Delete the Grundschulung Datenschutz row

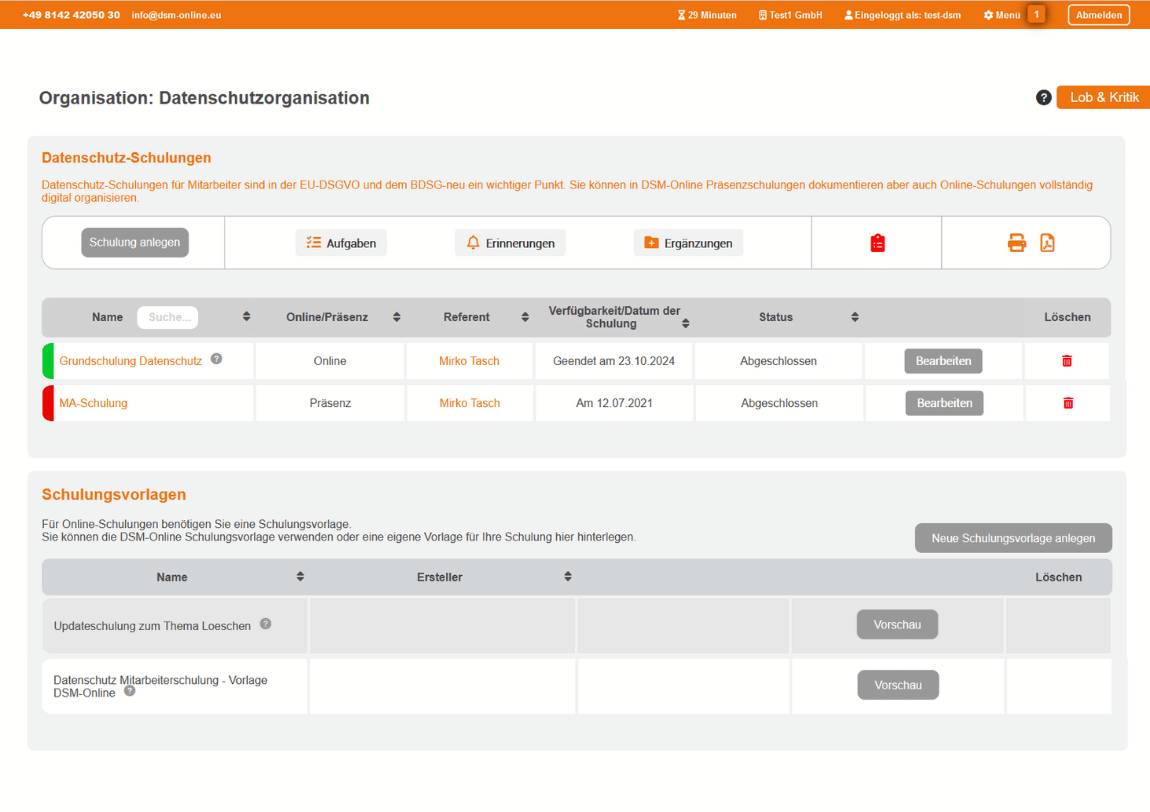[x=1066, y=361]
